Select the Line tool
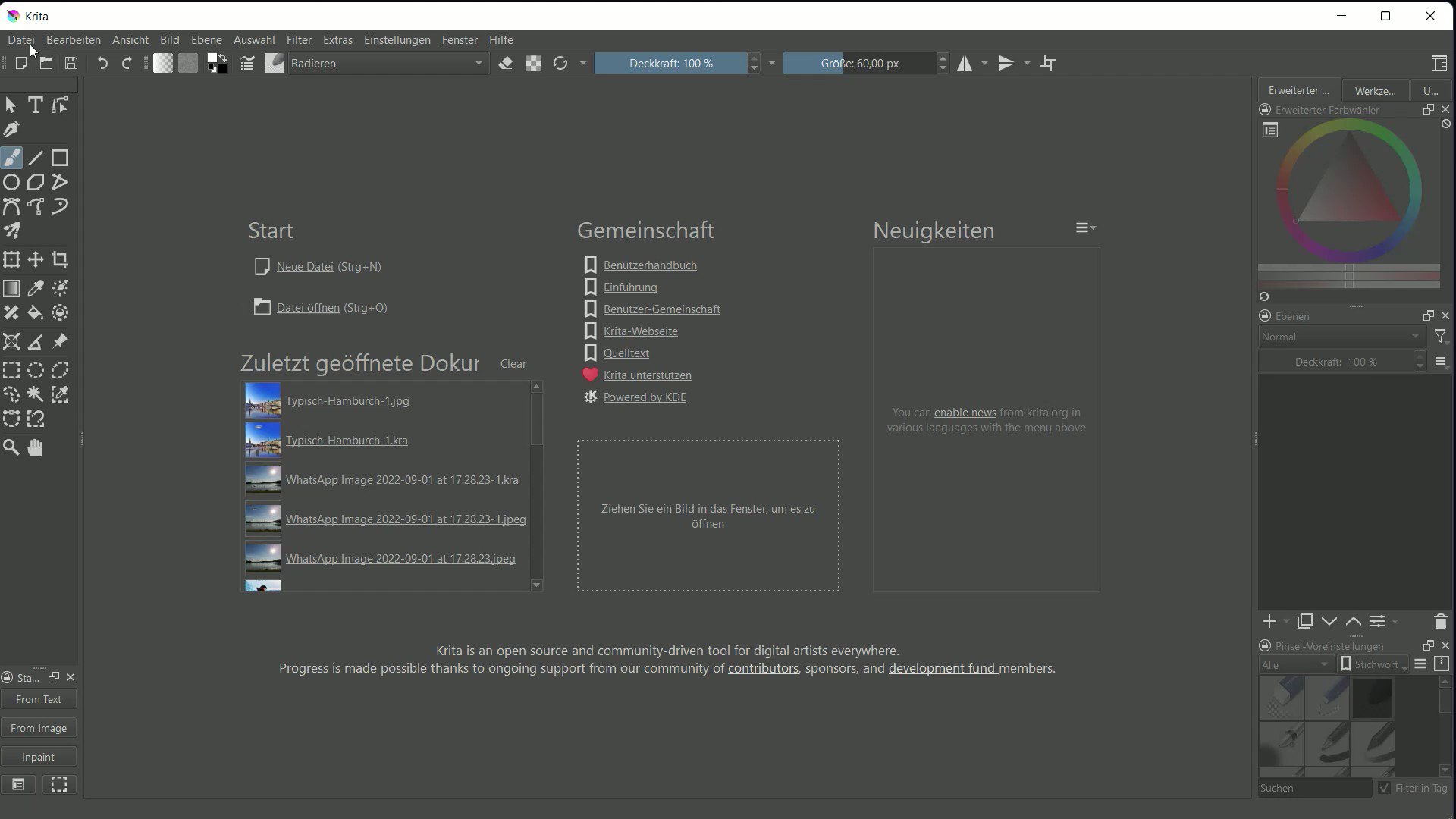1456x819 pixels. tap(36, 158)
